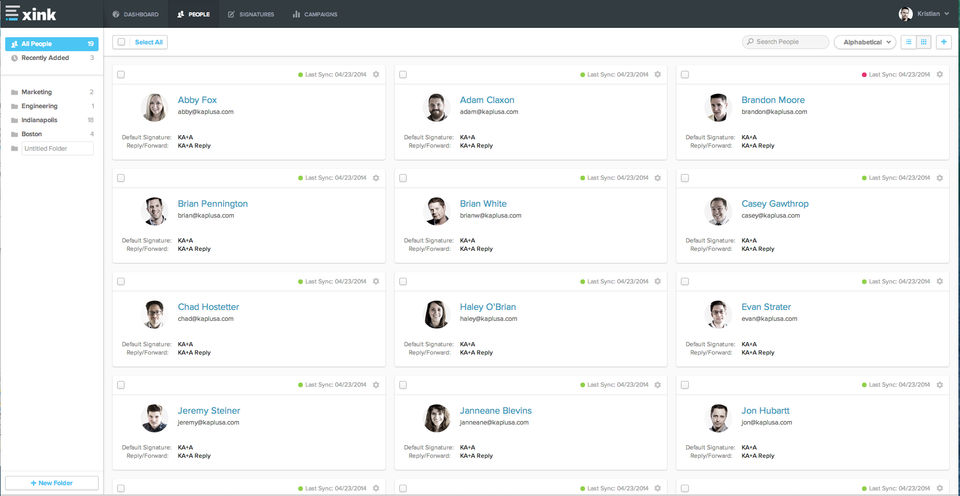The width and height of the screenshot is (960, 496).
Task: Click the xink logo
Action: (31, 13)
